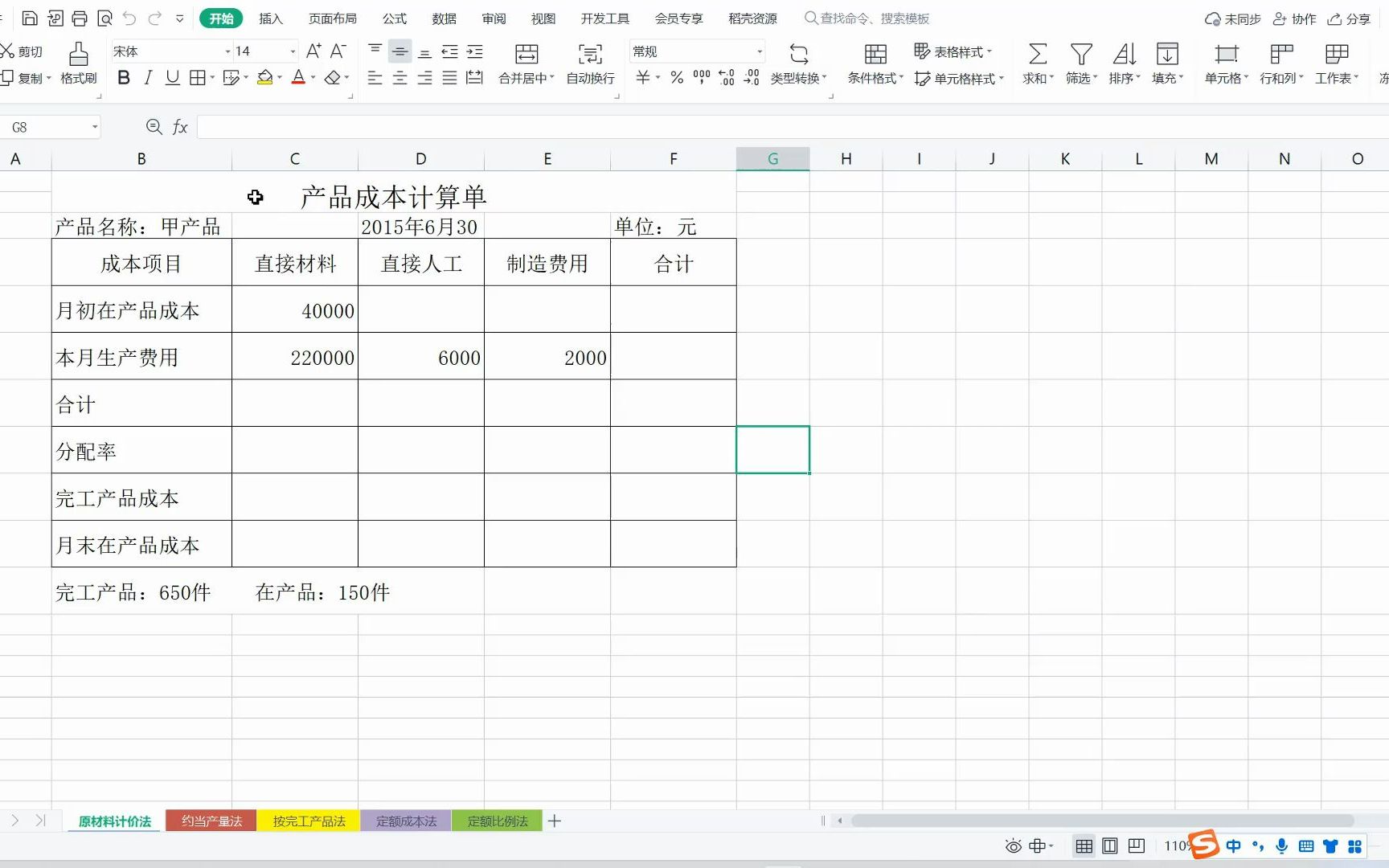Image resolution: width=1389 pixels, height=868 pixels.
Task: Toggle Italic formatting
Action: pyautogui.click(x=148, y=77)
